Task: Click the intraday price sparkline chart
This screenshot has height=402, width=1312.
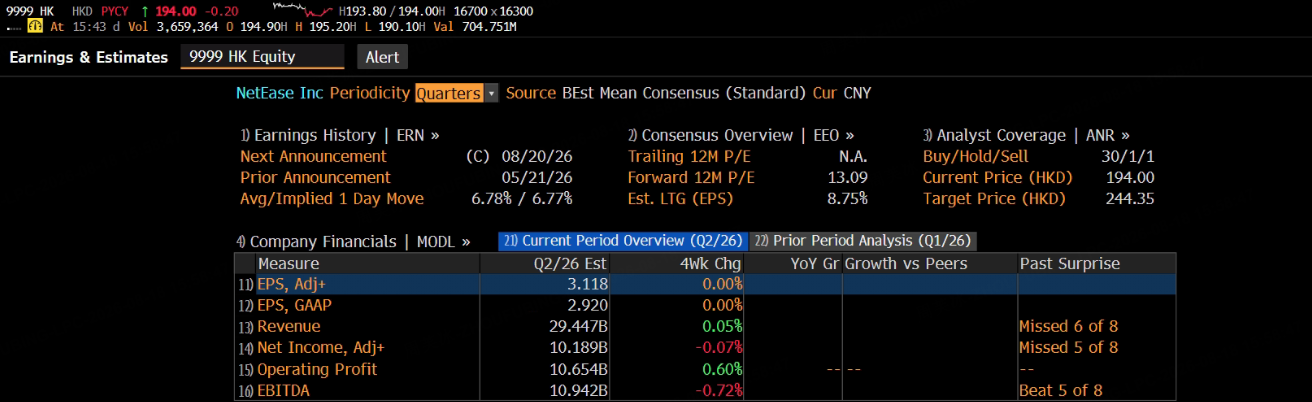Action: [x=301, y=9]
